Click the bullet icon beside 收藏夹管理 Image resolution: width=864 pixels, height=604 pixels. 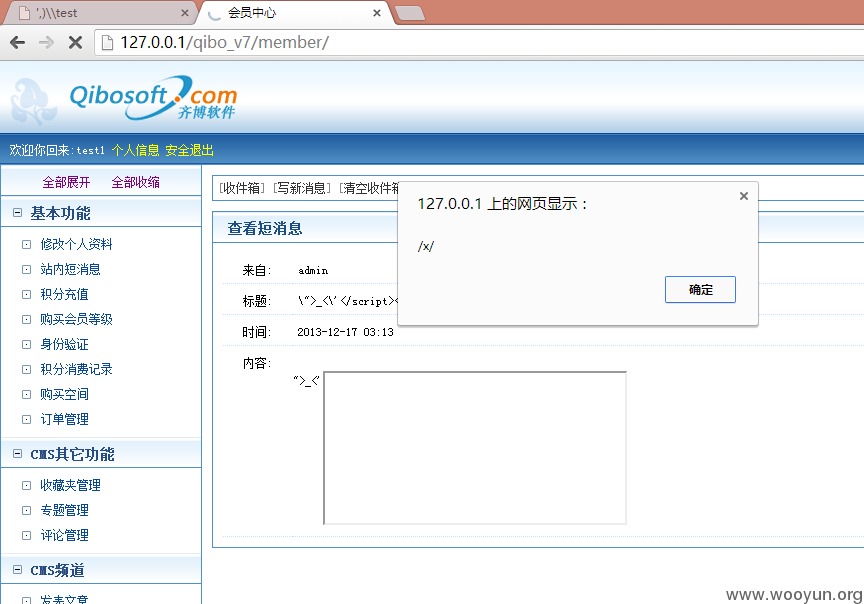(x=26, y=486)
